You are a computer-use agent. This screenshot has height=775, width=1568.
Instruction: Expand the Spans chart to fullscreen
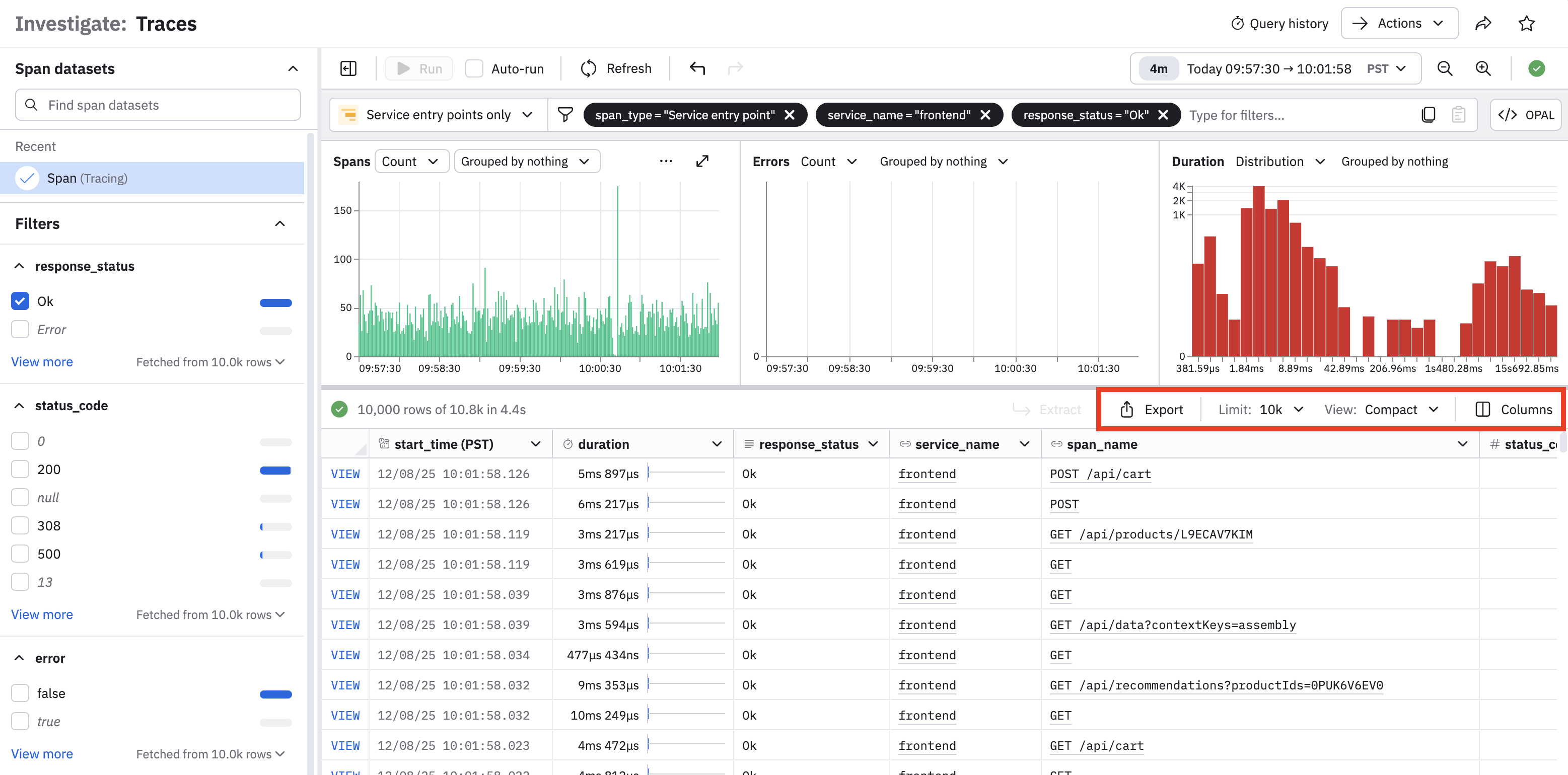702,161
